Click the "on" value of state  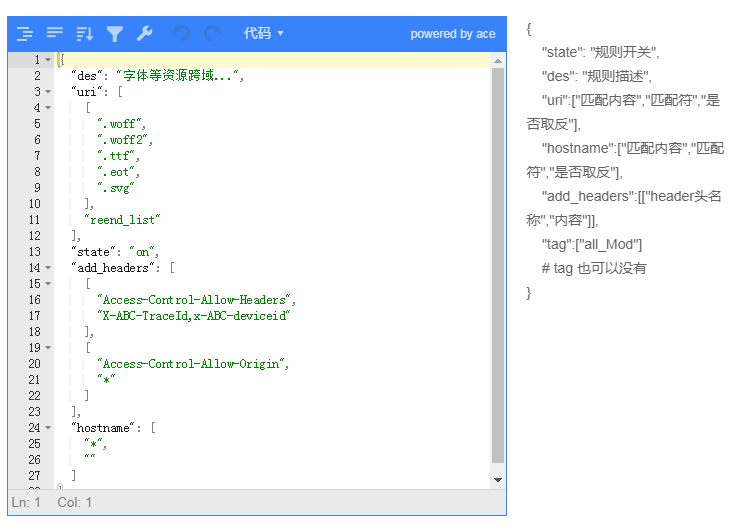coord(142,252)
